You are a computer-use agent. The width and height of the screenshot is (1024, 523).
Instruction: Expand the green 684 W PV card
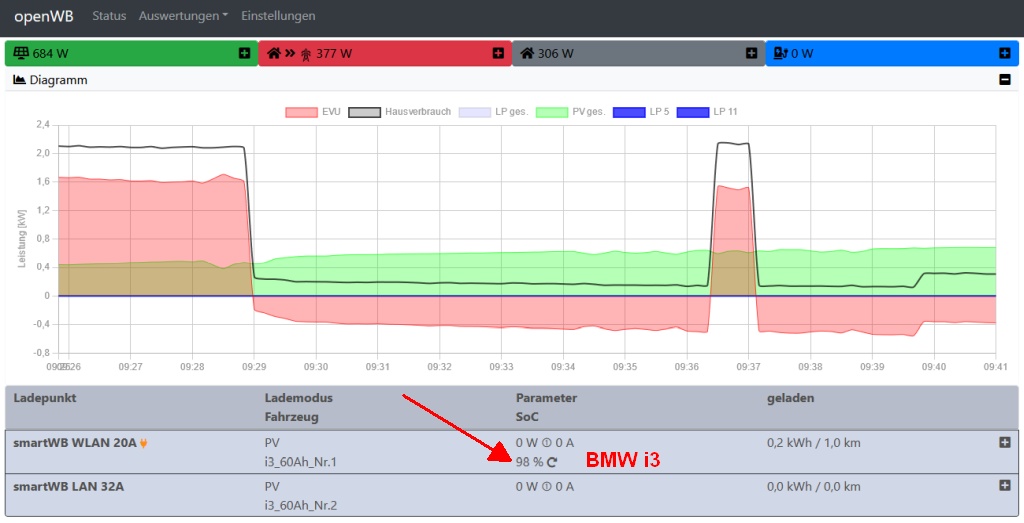tap(245, 53)
